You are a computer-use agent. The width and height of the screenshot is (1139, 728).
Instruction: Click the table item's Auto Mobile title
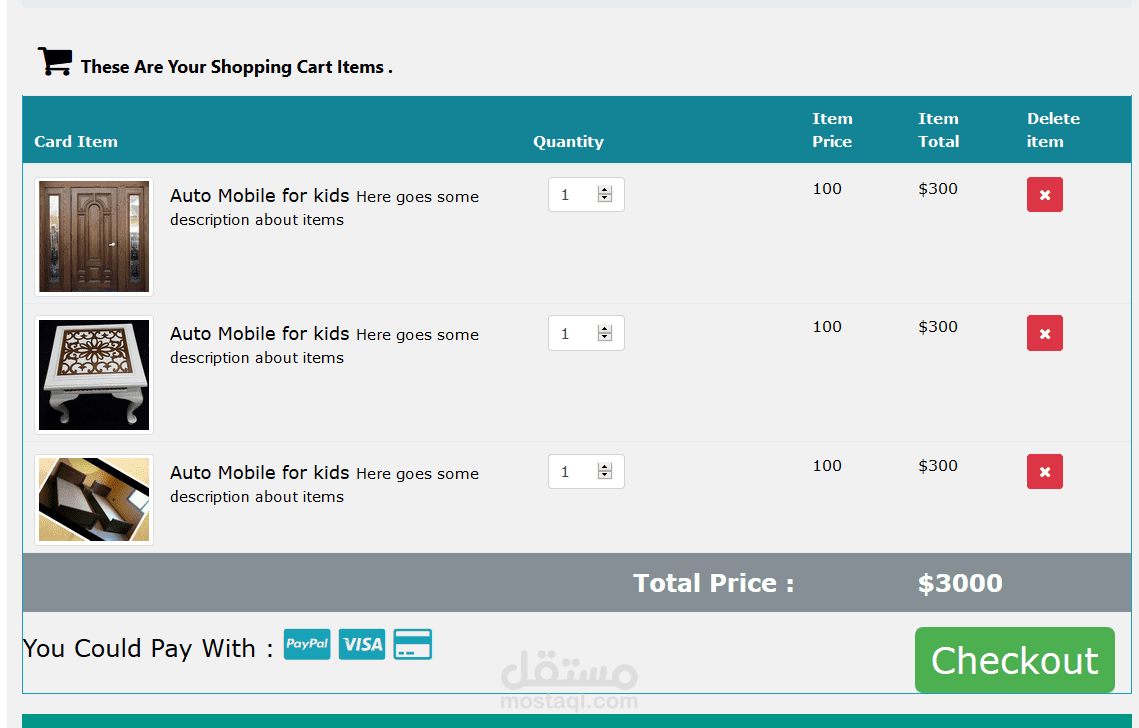[260, 333]
